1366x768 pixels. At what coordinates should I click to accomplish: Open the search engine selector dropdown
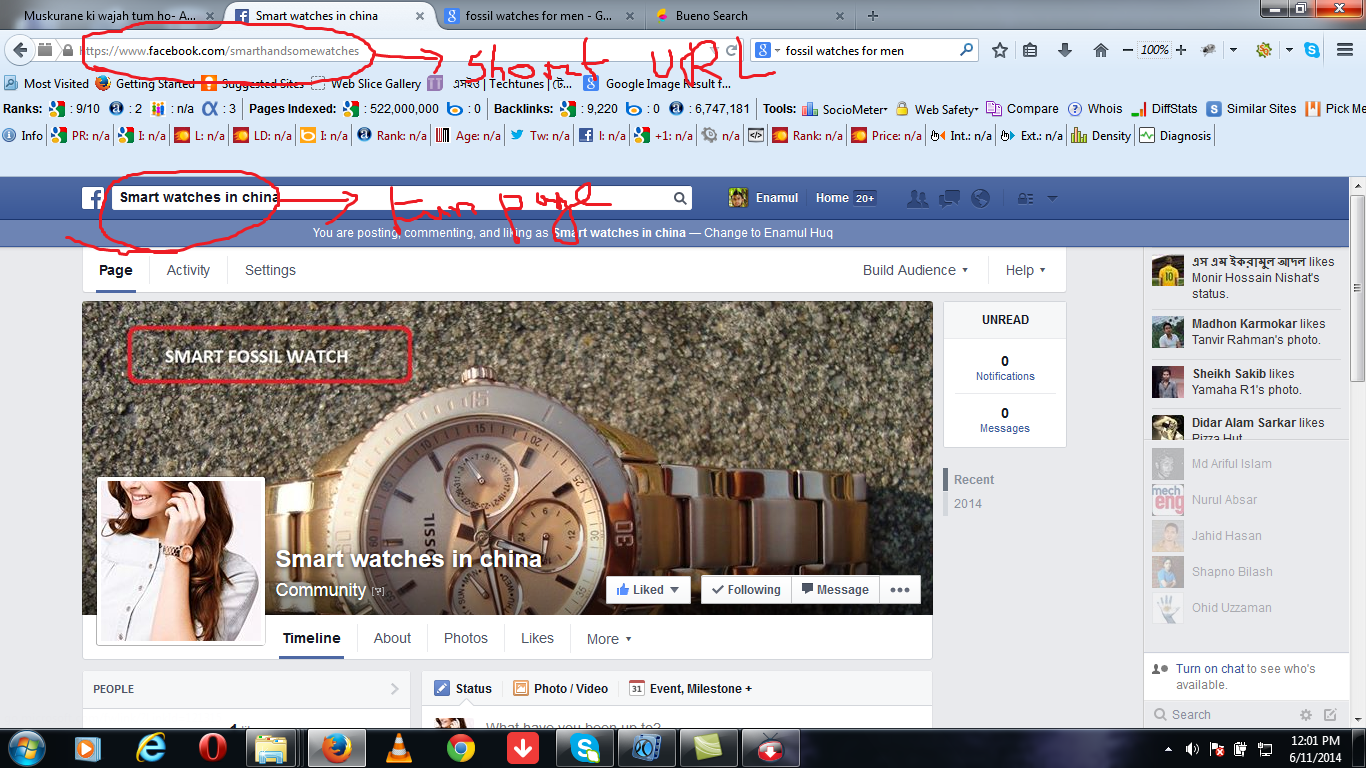point(767,50)
